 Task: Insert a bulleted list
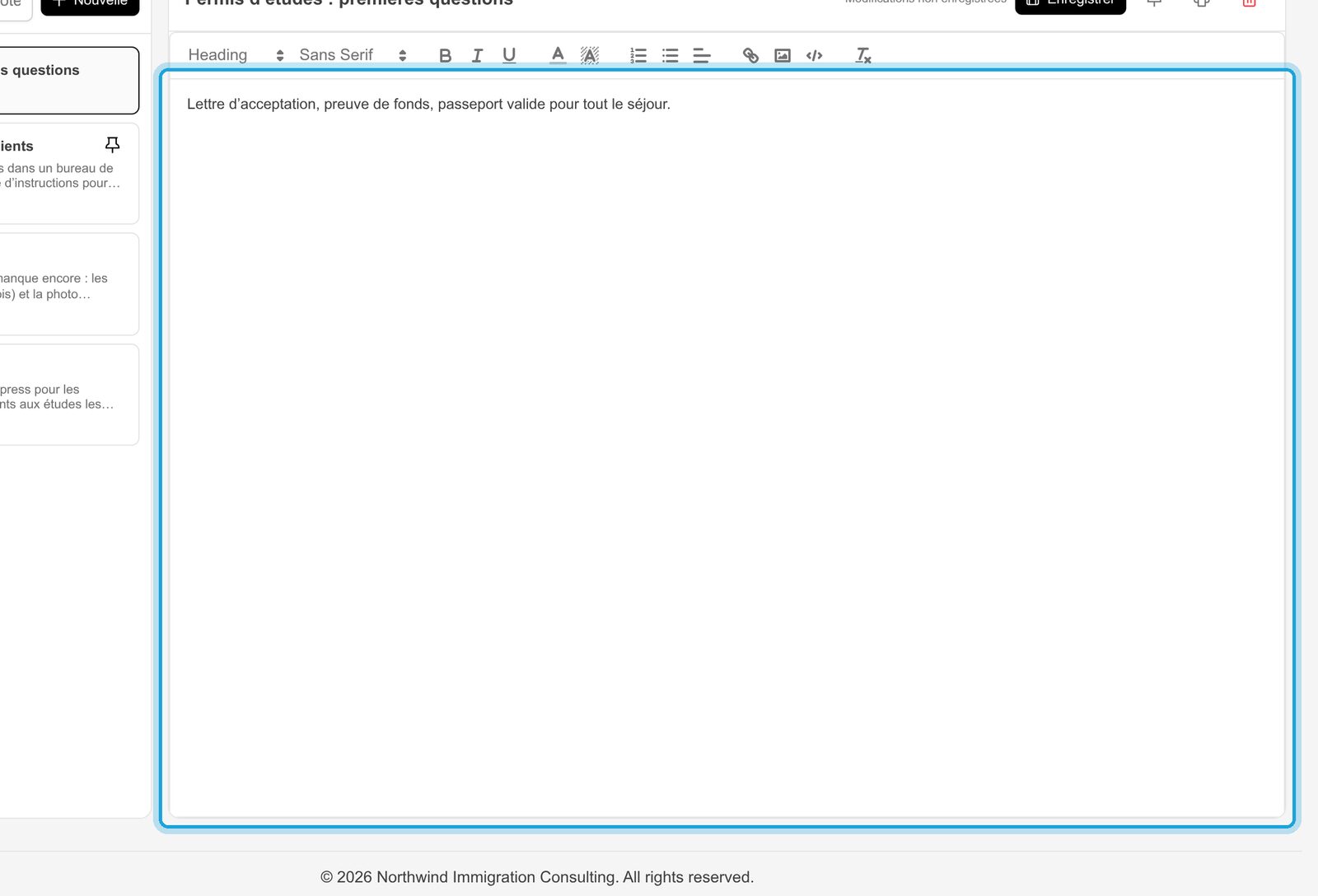[671, 55]
